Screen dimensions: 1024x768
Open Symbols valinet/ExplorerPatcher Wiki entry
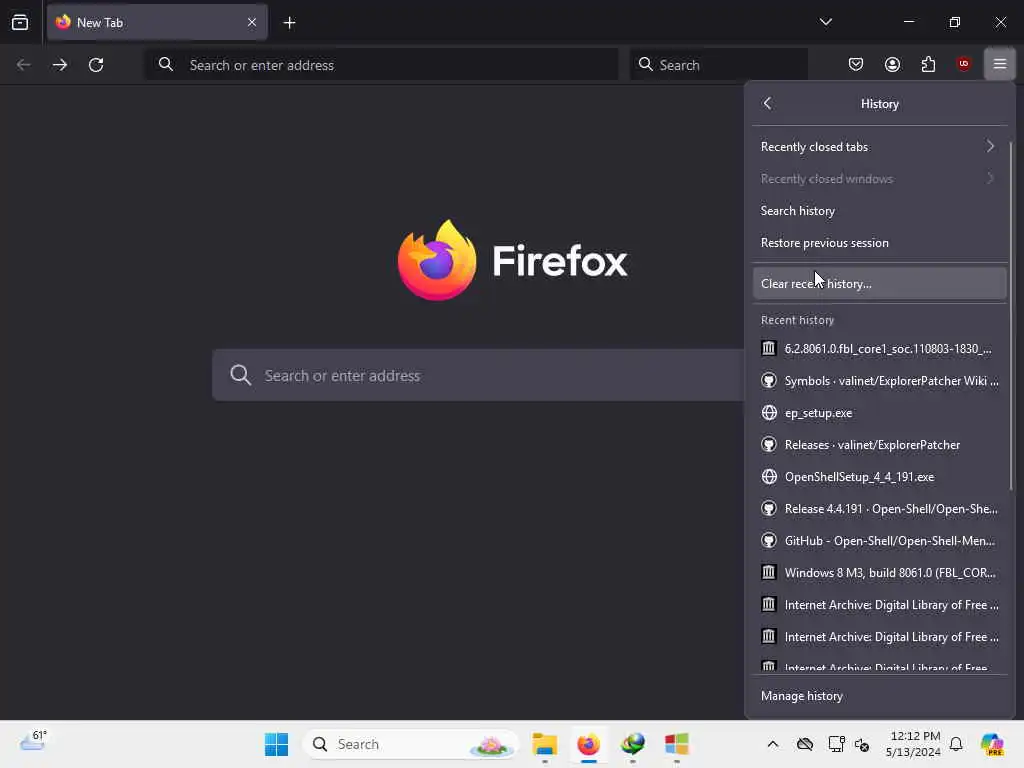pyautogui.click(x=879, y=381)
